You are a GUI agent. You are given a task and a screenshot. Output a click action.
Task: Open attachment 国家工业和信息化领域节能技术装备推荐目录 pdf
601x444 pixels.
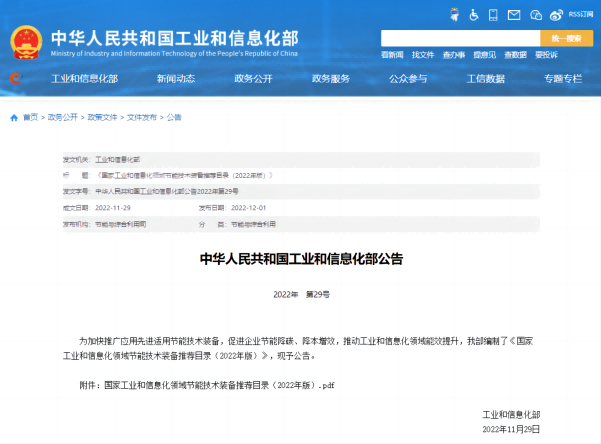(219, 385)
